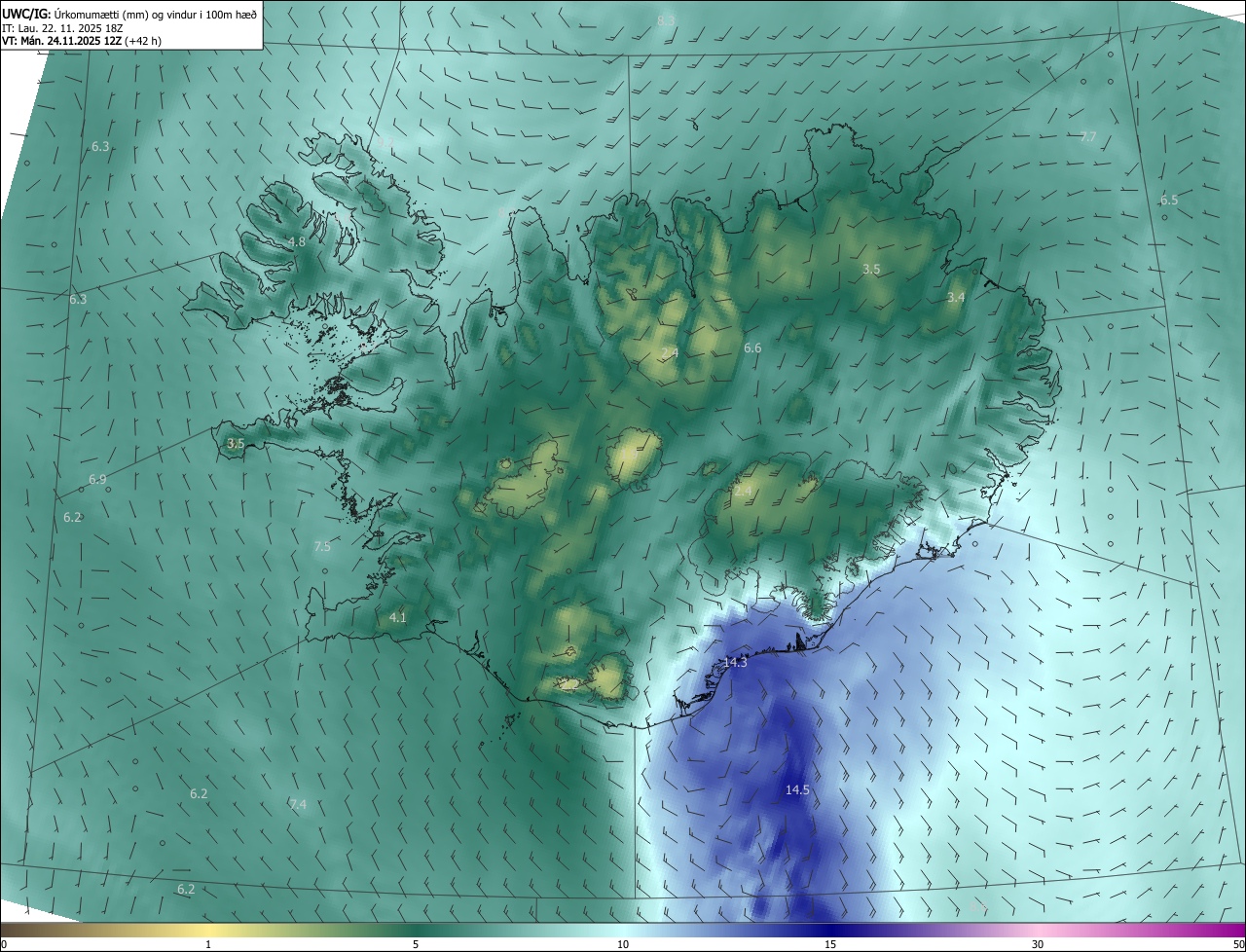The width and height of the screenshot is (1246, 952).
Task: Click the 4.1 value on Reykjanes peninsula
Action: point(397,618)
